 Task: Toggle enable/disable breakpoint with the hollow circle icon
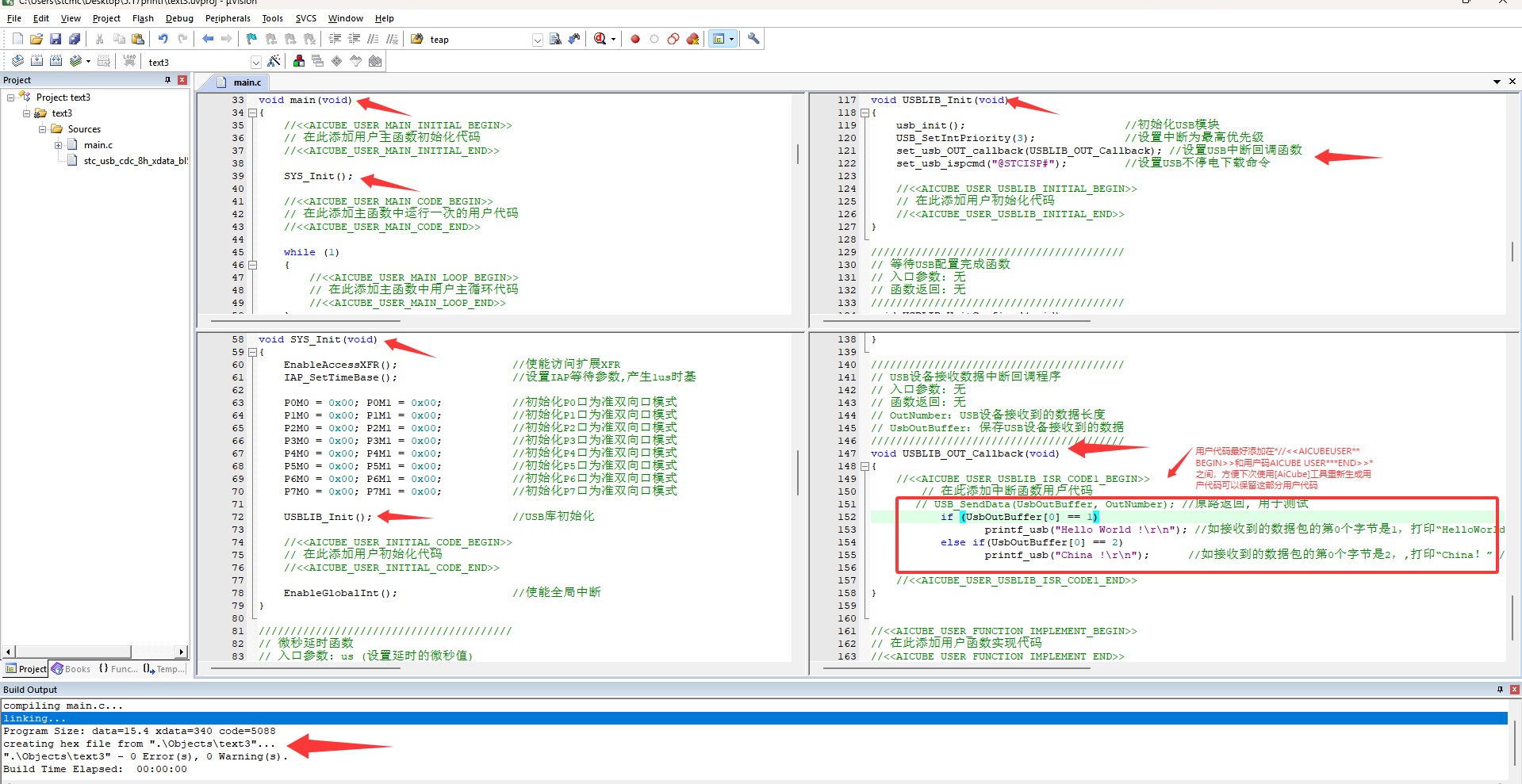(x=654, y=39)
